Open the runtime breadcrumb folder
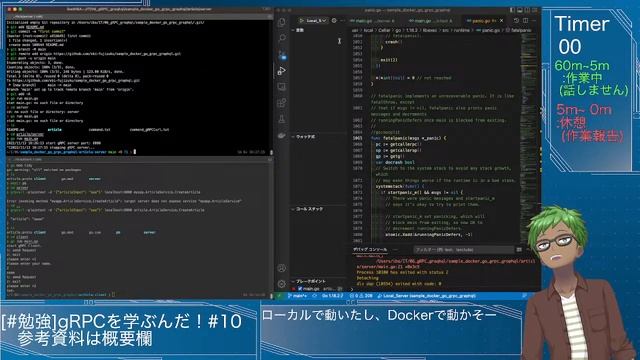Viewport: 640px width, 360px height. pyautogui.click(x=462, y=30)
